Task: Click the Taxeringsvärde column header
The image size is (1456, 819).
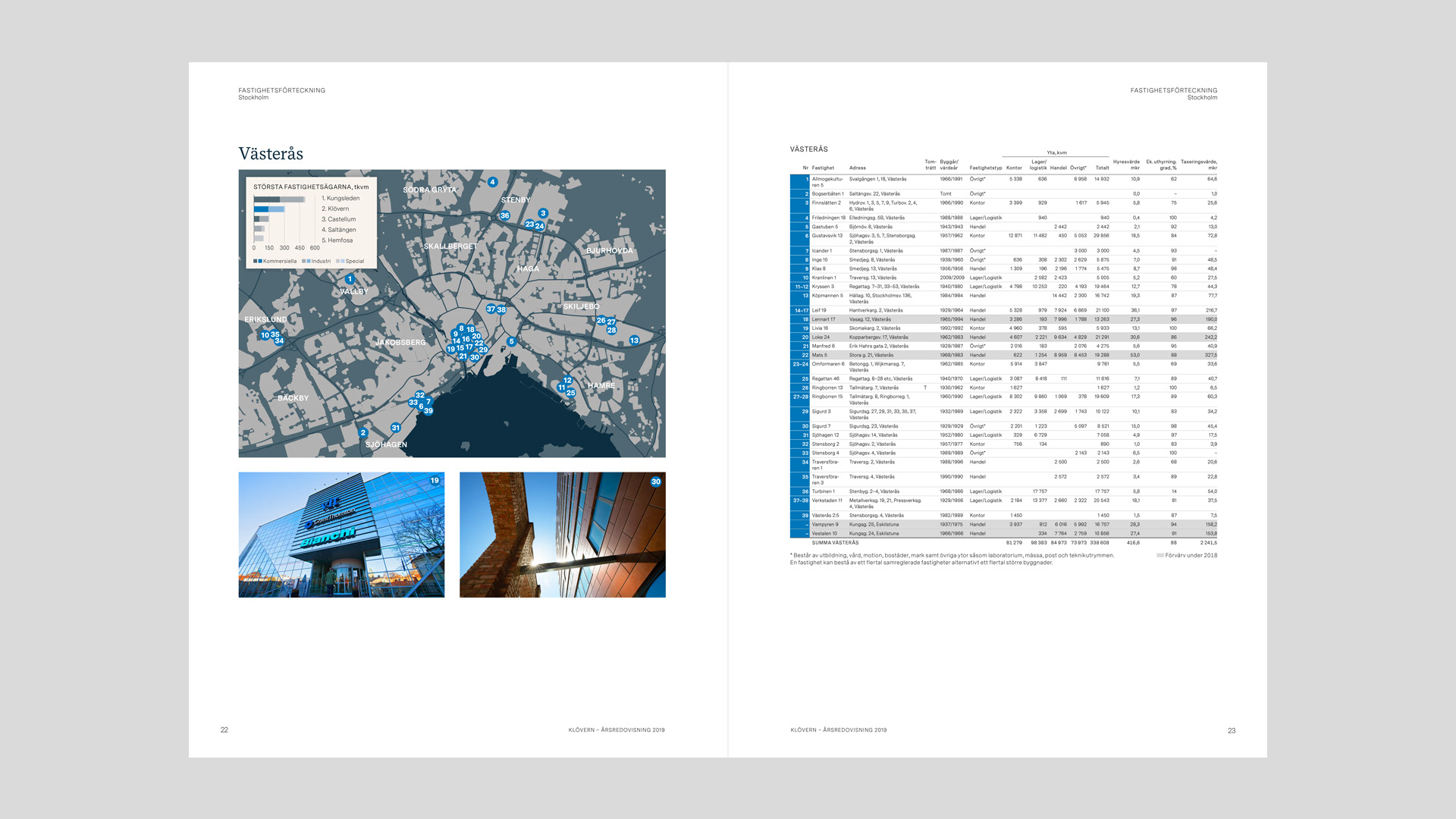Action: click(1199, 165)
